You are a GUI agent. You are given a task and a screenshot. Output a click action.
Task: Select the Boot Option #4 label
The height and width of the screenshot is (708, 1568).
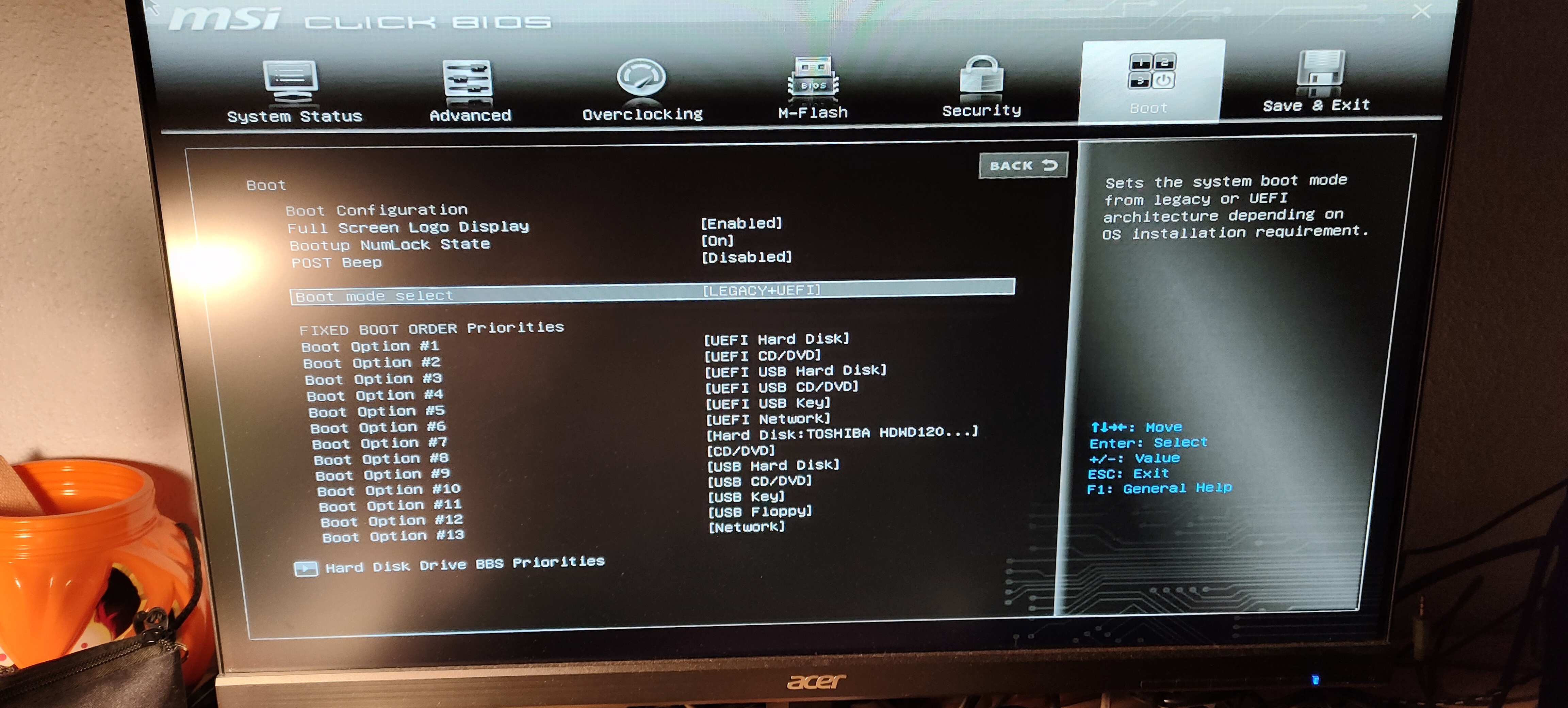point(375,396)
